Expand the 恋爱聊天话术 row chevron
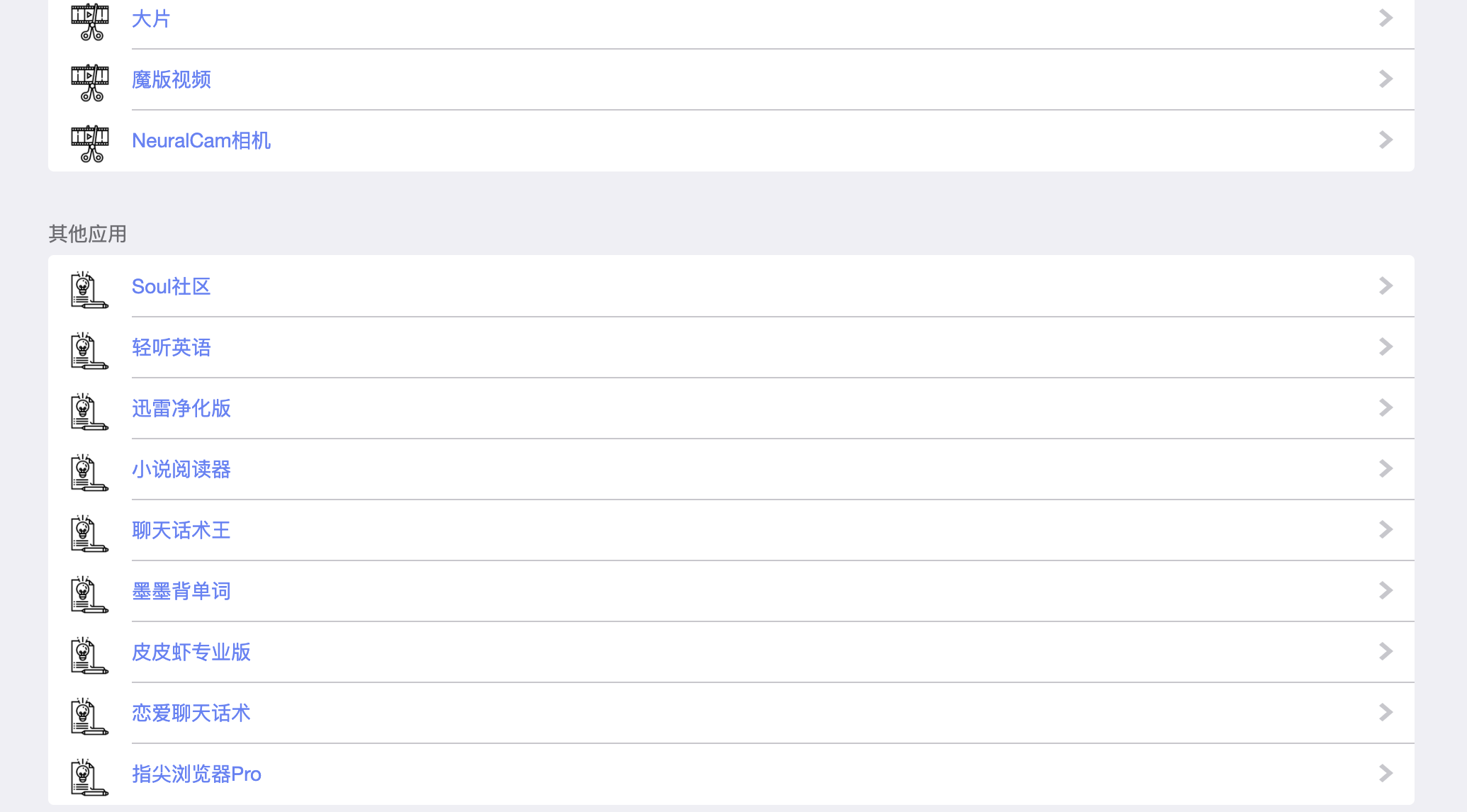This screenshot has width=1467, height=812. pyautogui.click(x=1385, y=712)
